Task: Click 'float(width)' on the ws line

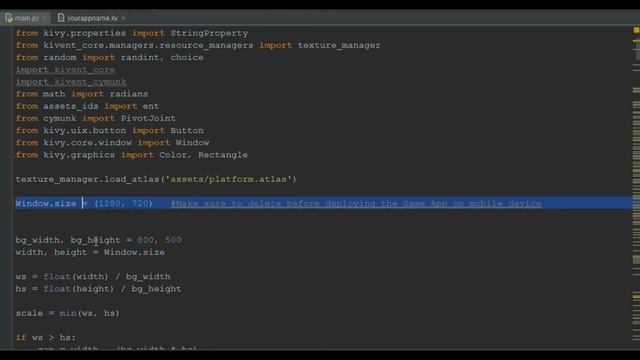Action: pyautogui.click(x=76, y=277)
